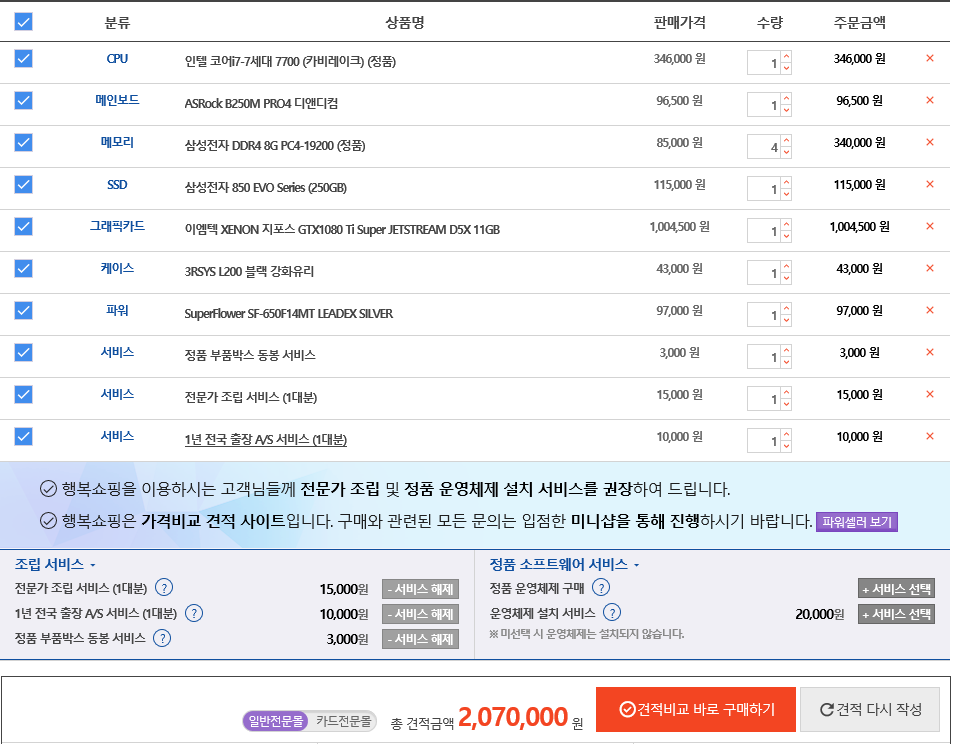Remove the 메모리 row via red X

pos(929,142)
